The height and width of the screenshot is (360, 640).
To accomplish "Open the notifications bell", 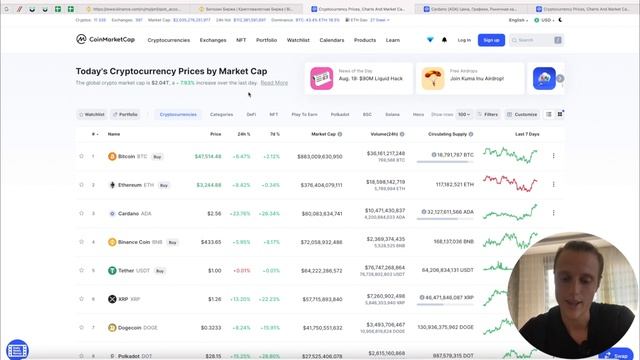I will (444, 40).
